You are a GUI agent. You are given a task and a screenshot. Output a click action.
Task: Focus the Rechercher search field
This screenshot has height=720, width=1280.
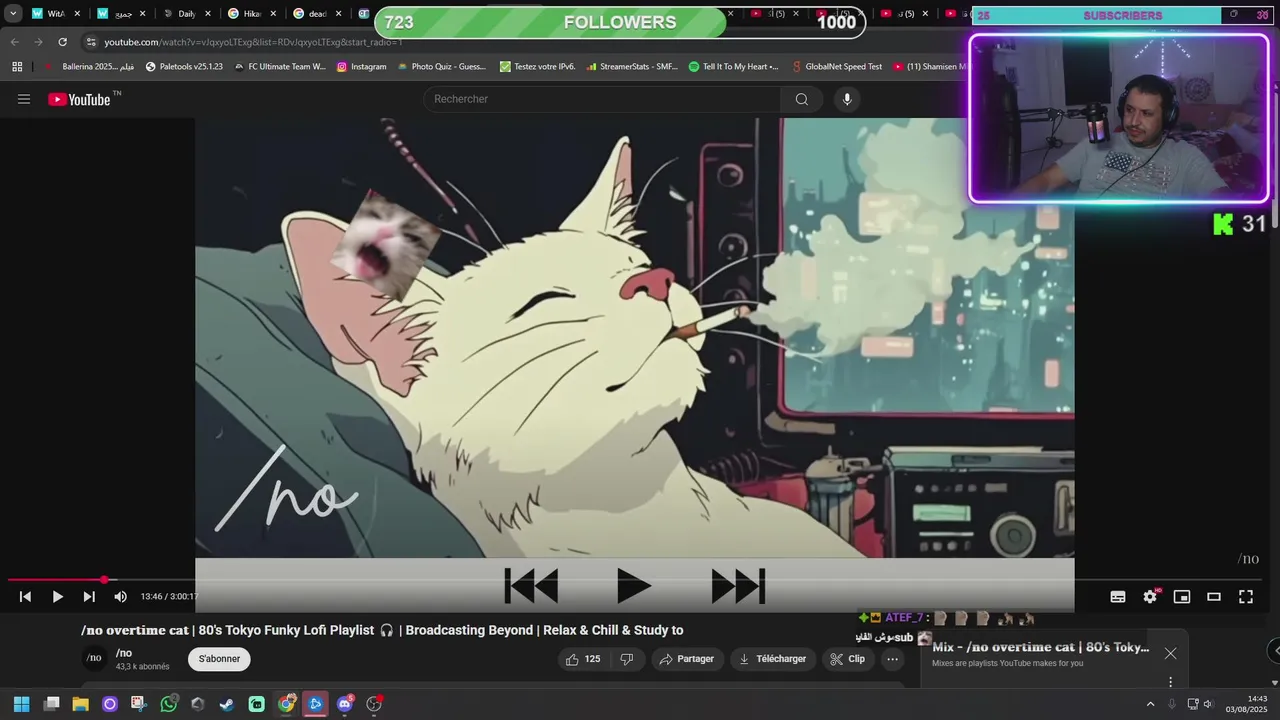click(603, 99)
